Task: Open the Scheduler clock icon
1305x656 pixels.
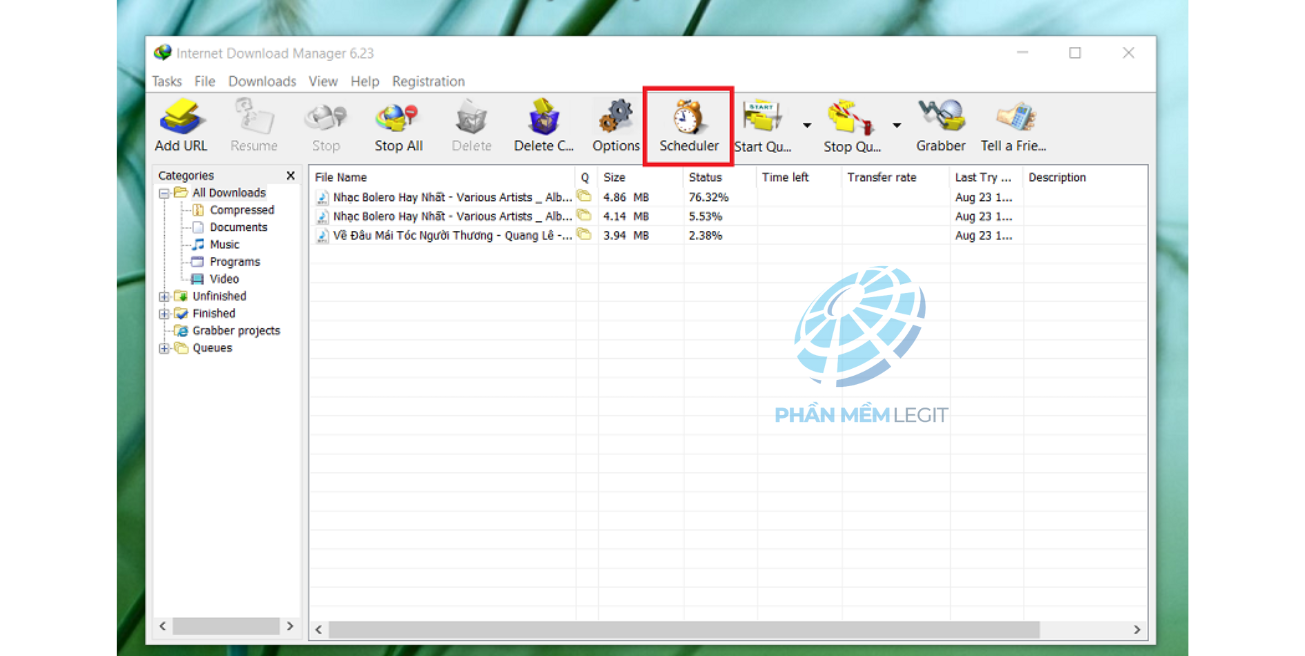Action: pos(689,118)
